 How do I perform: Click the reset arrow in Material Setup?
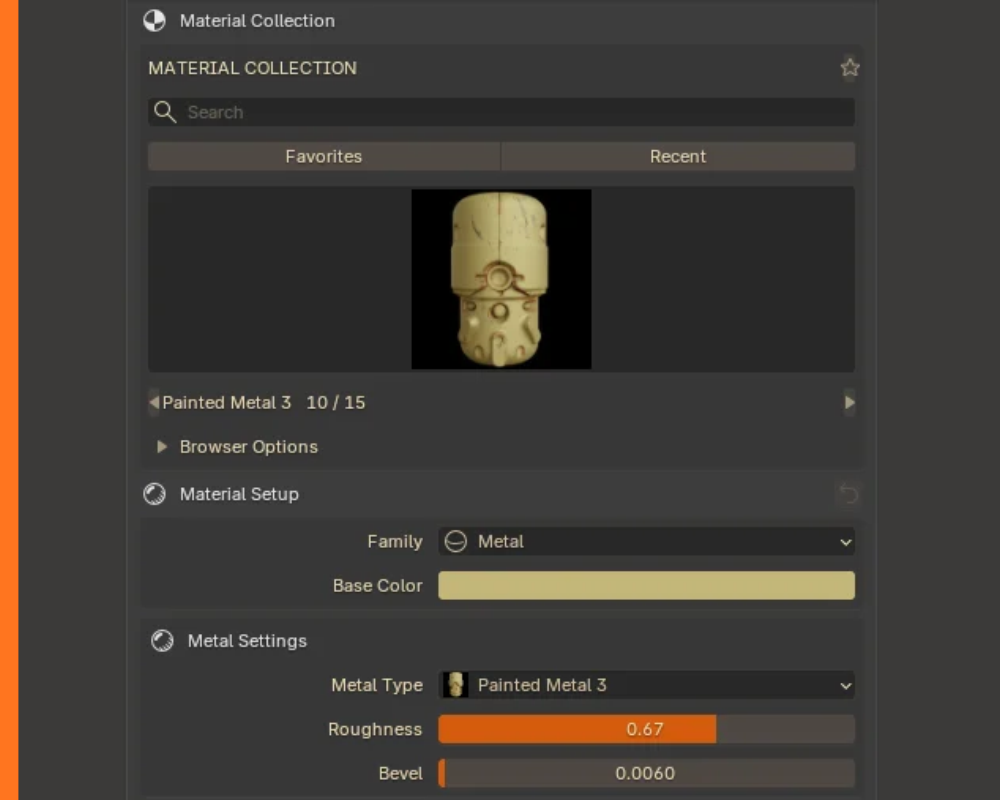click(849, 494)
